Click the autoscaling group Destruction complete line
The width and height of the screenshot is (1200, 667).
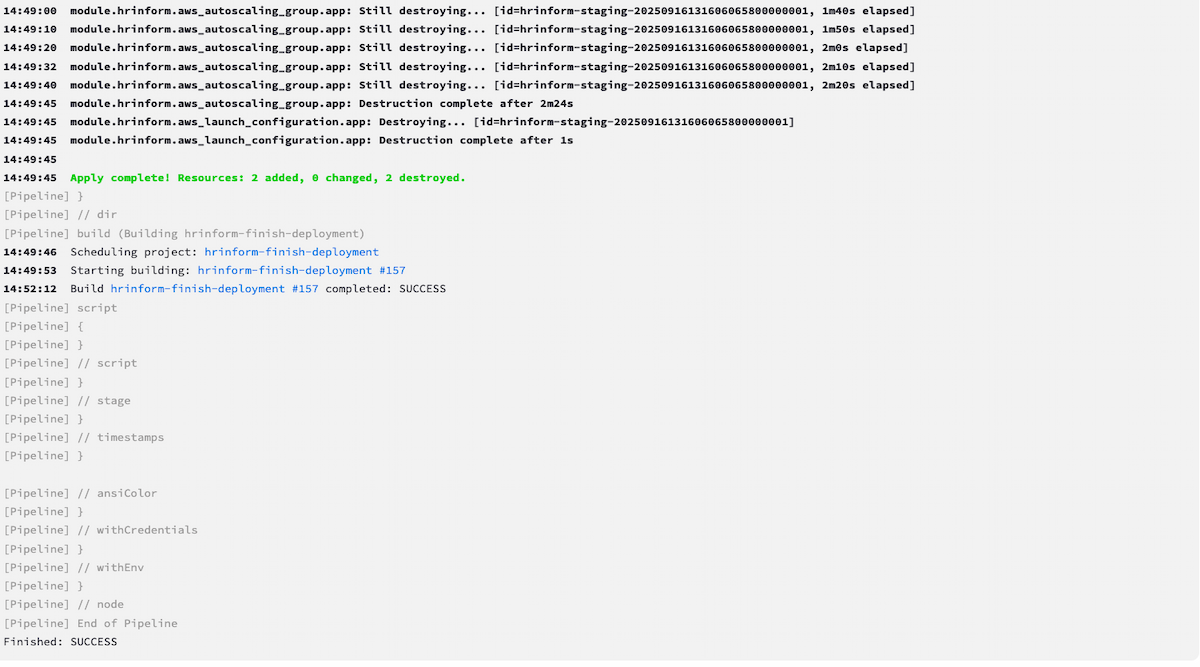[x=321, y=104]
